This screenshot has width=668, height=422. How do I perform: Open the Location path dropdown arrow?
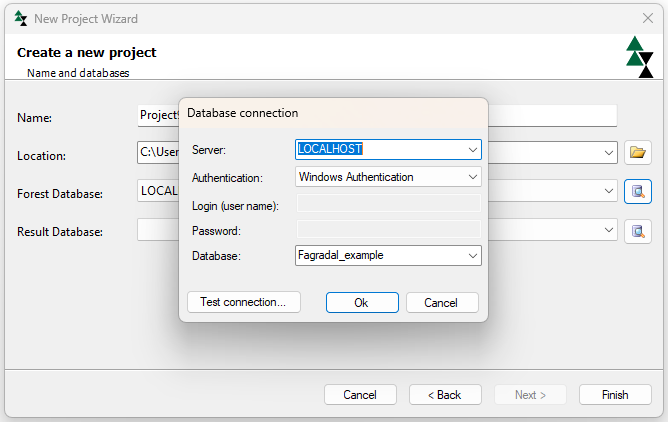tap(609, 153)
